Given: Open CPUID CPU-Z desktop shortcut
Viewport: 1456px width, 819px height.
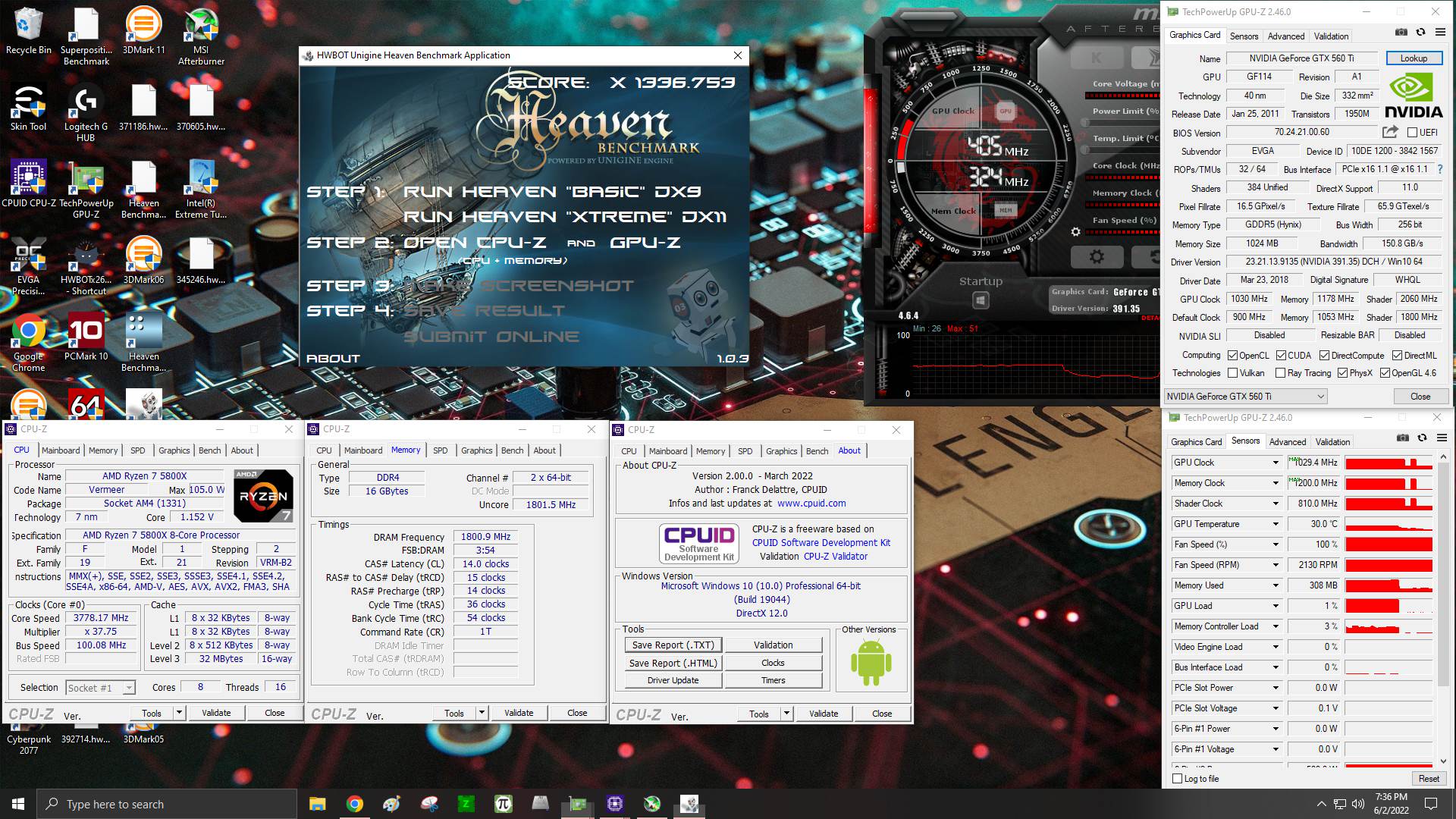Looking at the screenshot, I should coord(29,184).
